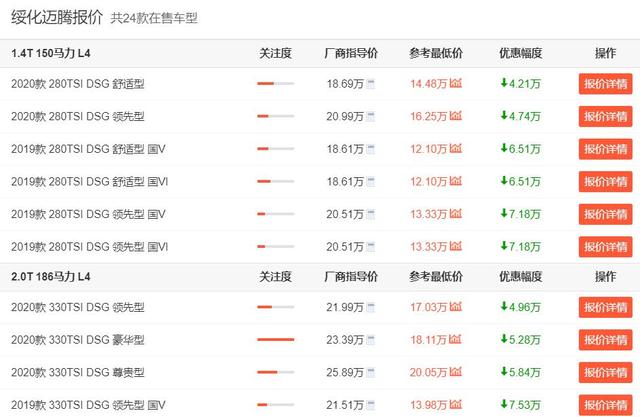Open 报价详情 for 2019款 280TSI 舒适型 国V

[x=605, y=149]
